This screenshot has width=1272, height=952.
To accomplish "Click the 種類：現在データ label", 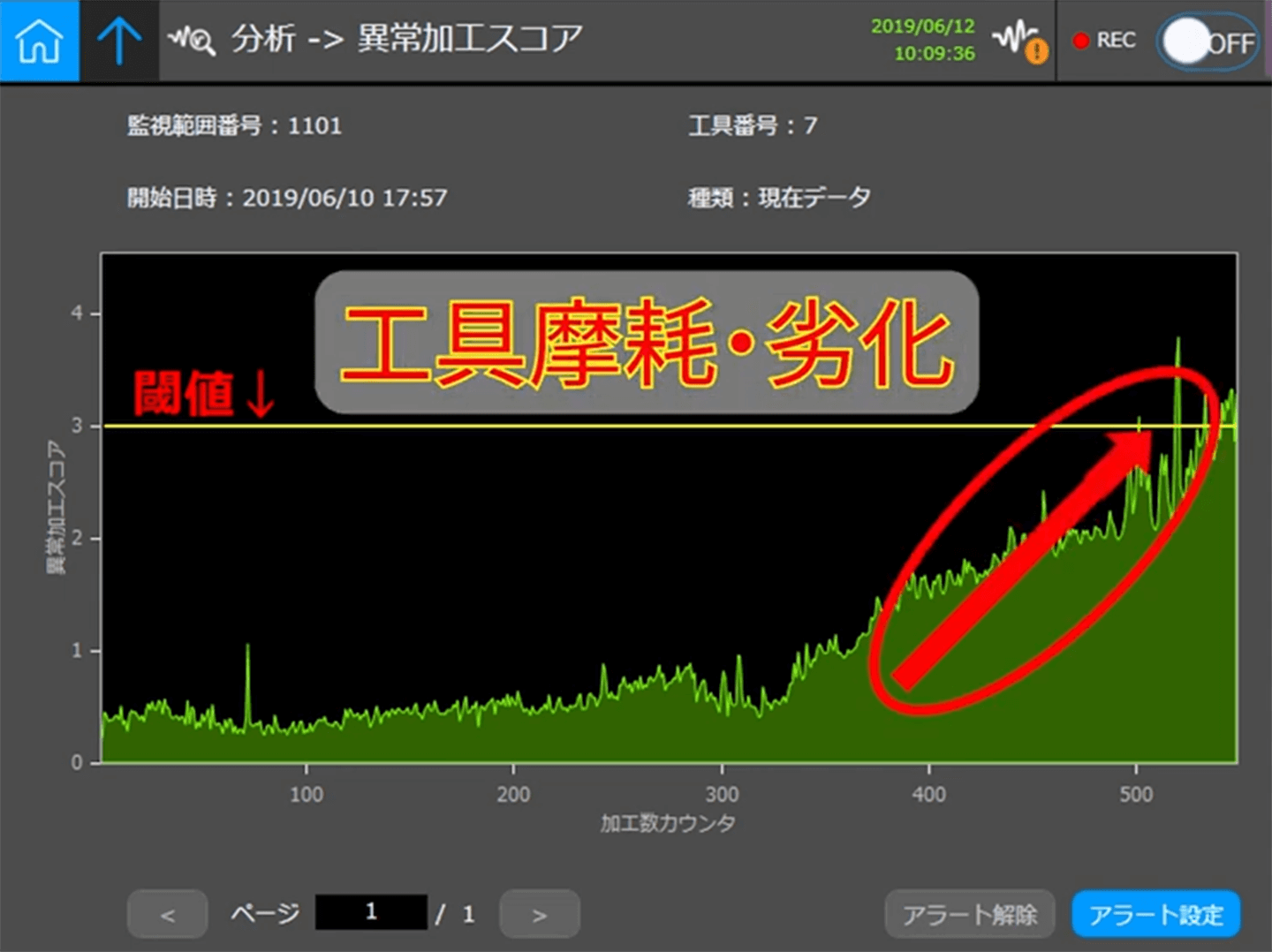I will [x=779, y=197].
